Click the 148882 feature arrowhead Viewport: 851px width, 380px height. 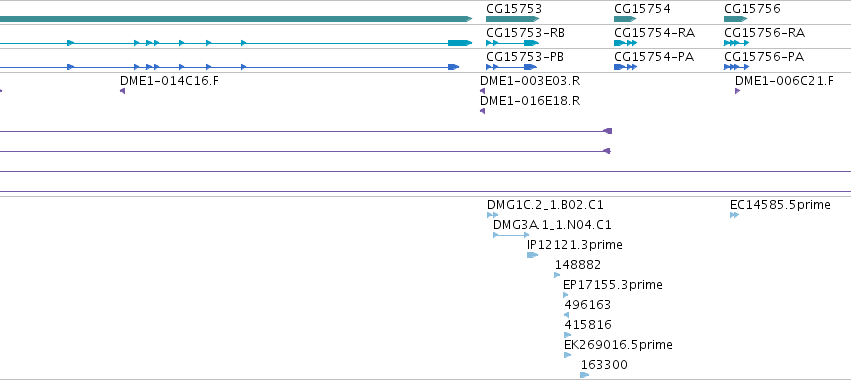557,275
